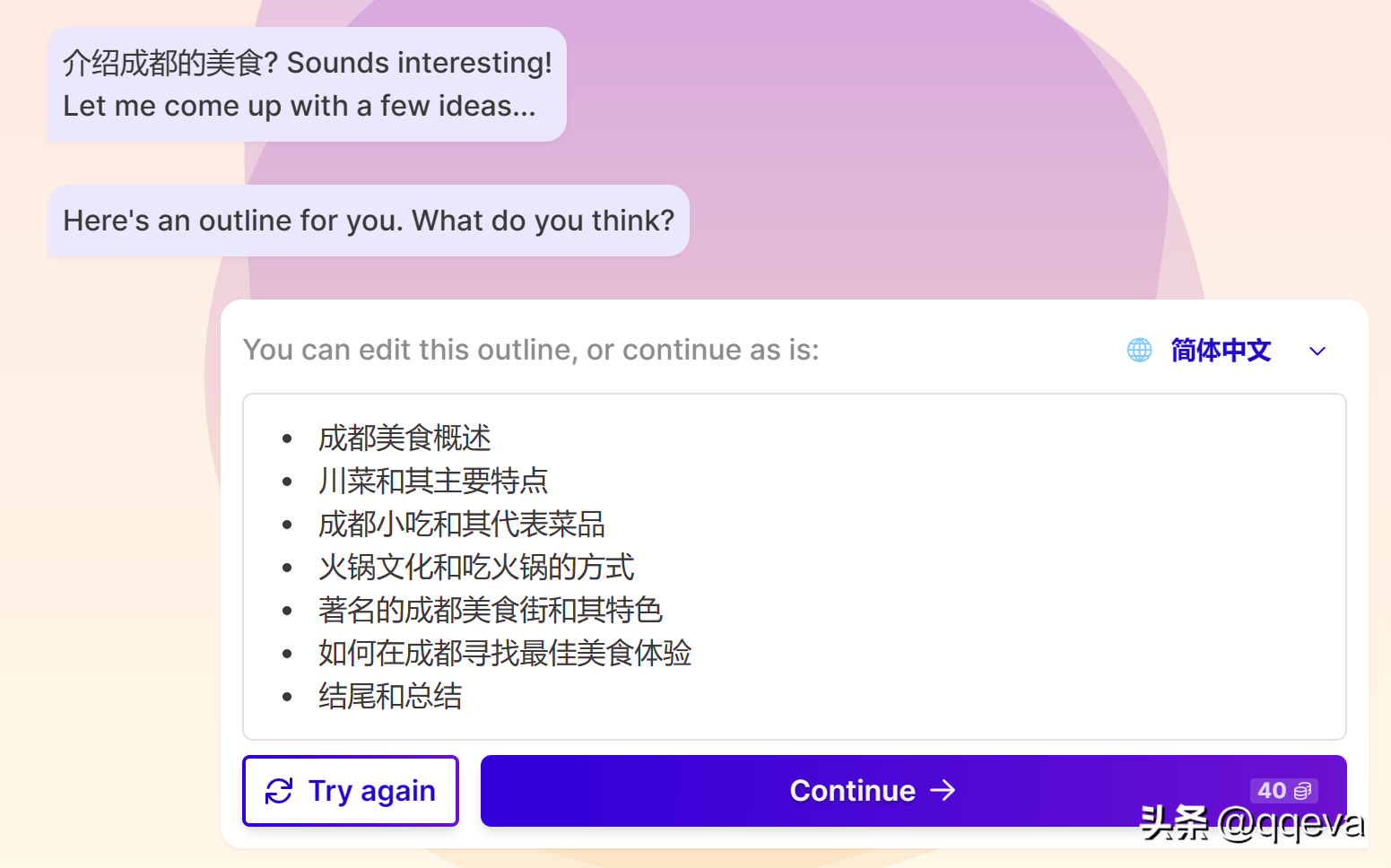
Task: Click the 'Sounds interesting' chat bubble
Action: point(307,84)
